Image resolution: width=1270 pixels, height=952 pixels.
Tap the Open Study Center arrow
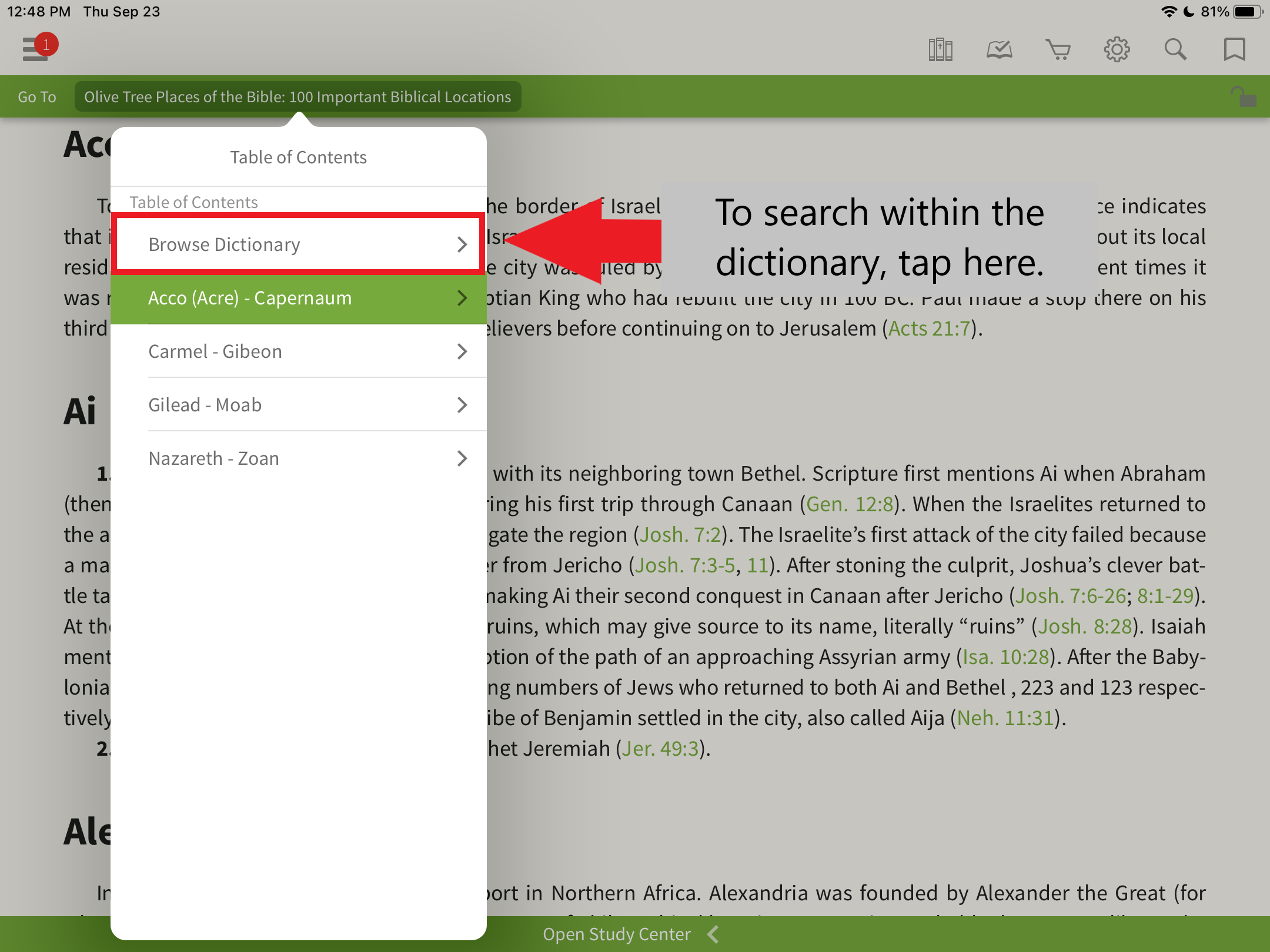point(714,934)
